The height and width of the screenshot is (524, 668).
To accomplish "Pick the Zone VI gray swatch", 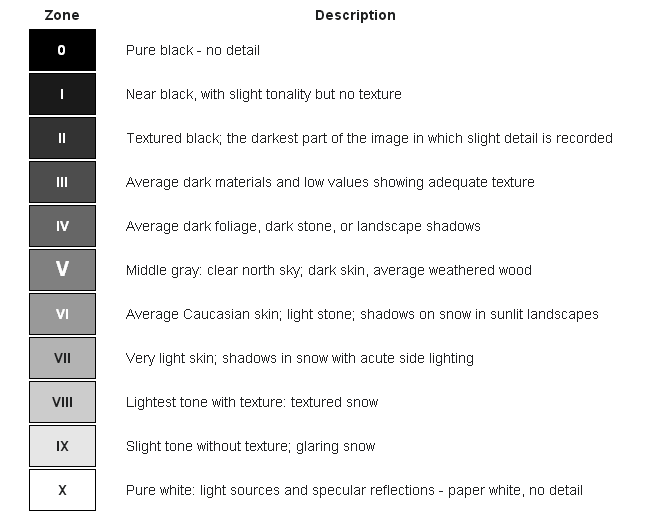I will (62, 314).
